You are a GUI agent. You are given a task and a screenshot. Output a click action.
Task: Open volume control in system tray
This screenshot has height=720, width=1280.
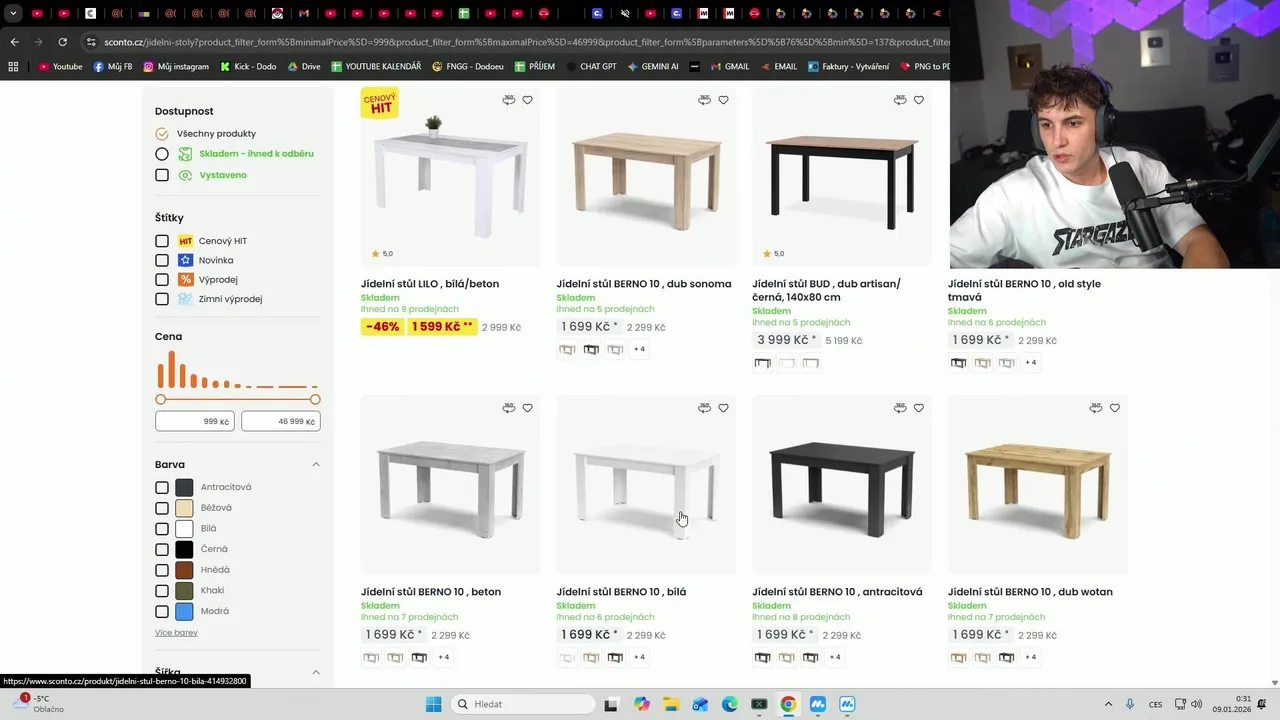(x=1197, y=704)
